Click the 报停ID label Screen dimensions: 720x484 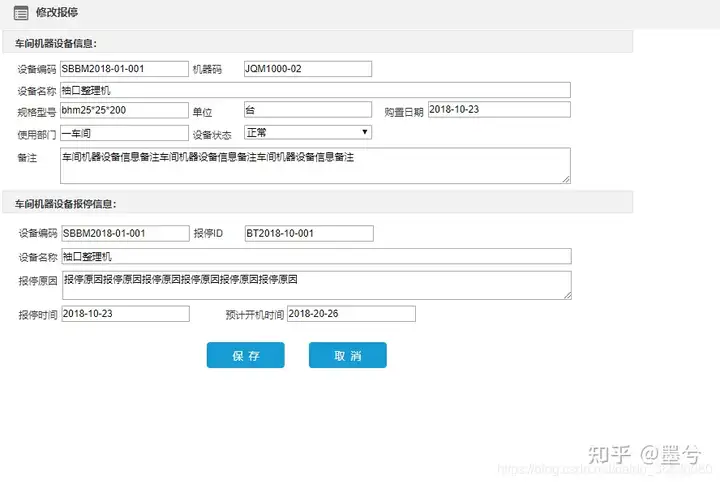[x=208, y=233]
